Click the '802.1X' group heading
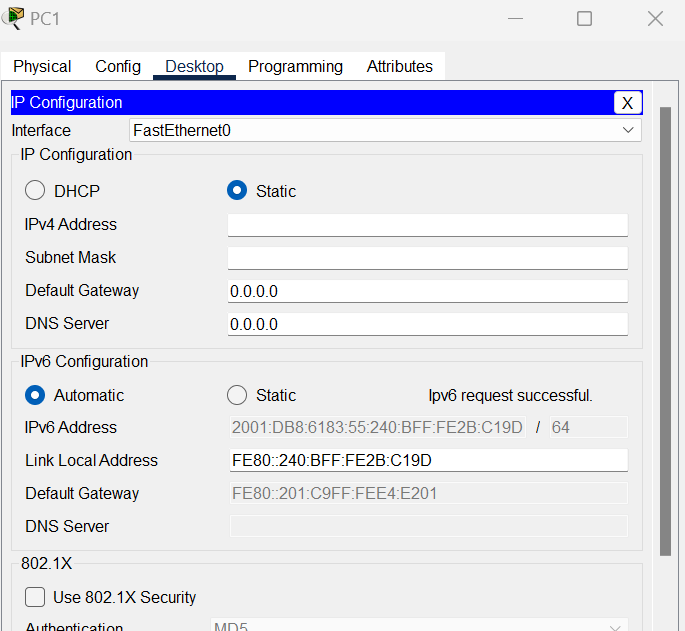685x631 pixels. [46, 564]
